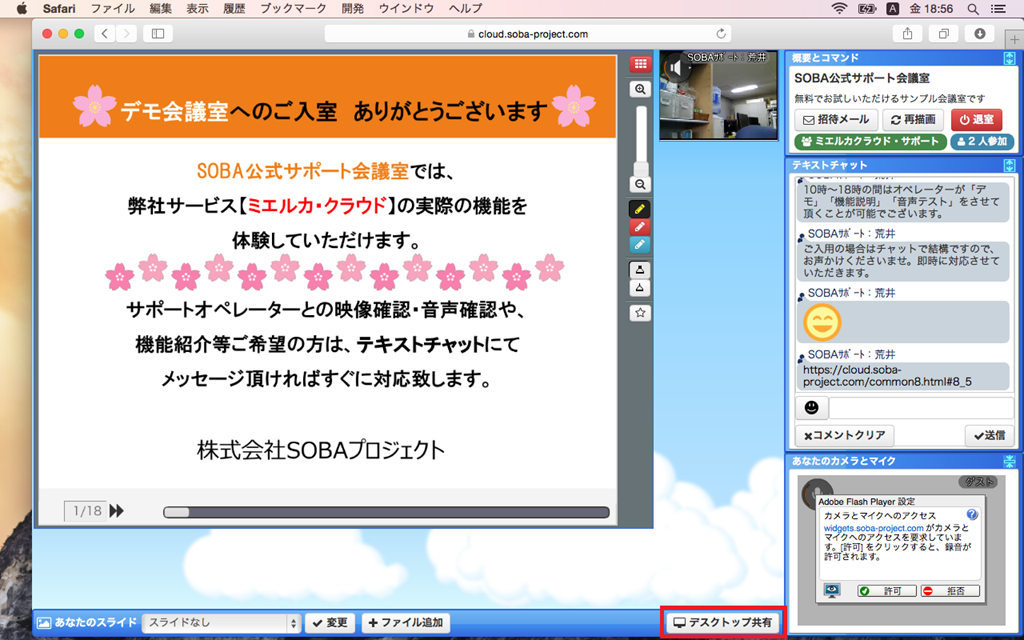Go back in Safari navigation

(104, 34)
